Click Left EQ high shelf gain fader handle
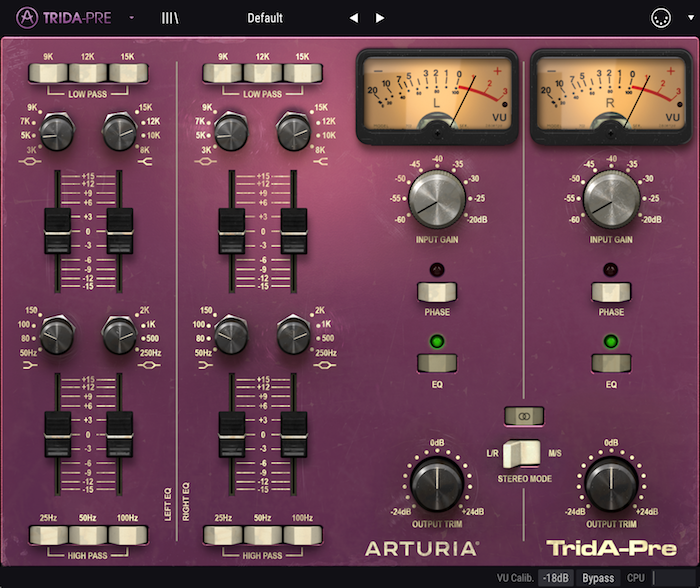The width and height of the screenshot is (700, 588). pyautogui.click(x=120, y=231)
